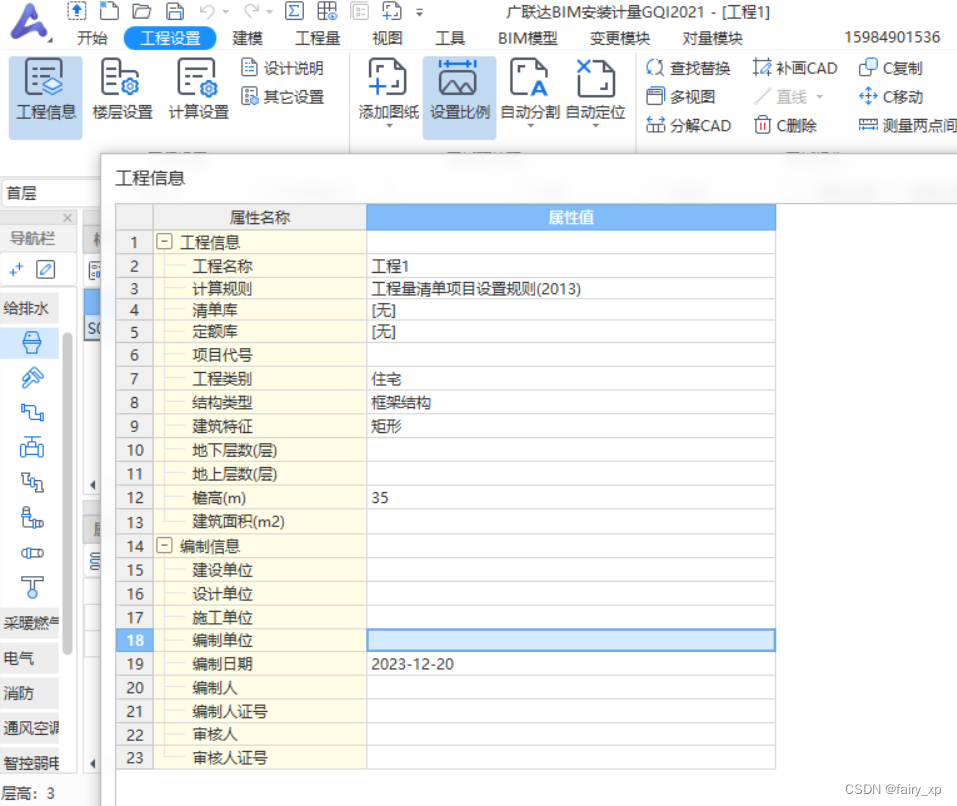
Task: Click the table view icon in quick access bar
Action: pyautogui.click(x=327, y=11)
